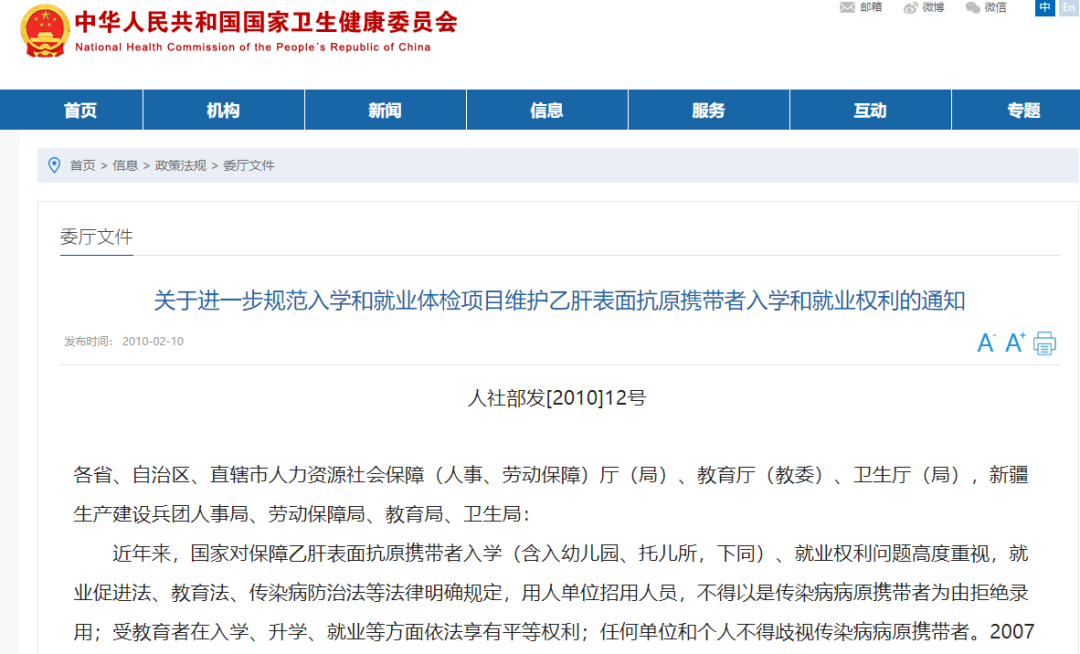Click the breadcrumb location pin icon
The image size is (1080, 654).
(54, 165)
